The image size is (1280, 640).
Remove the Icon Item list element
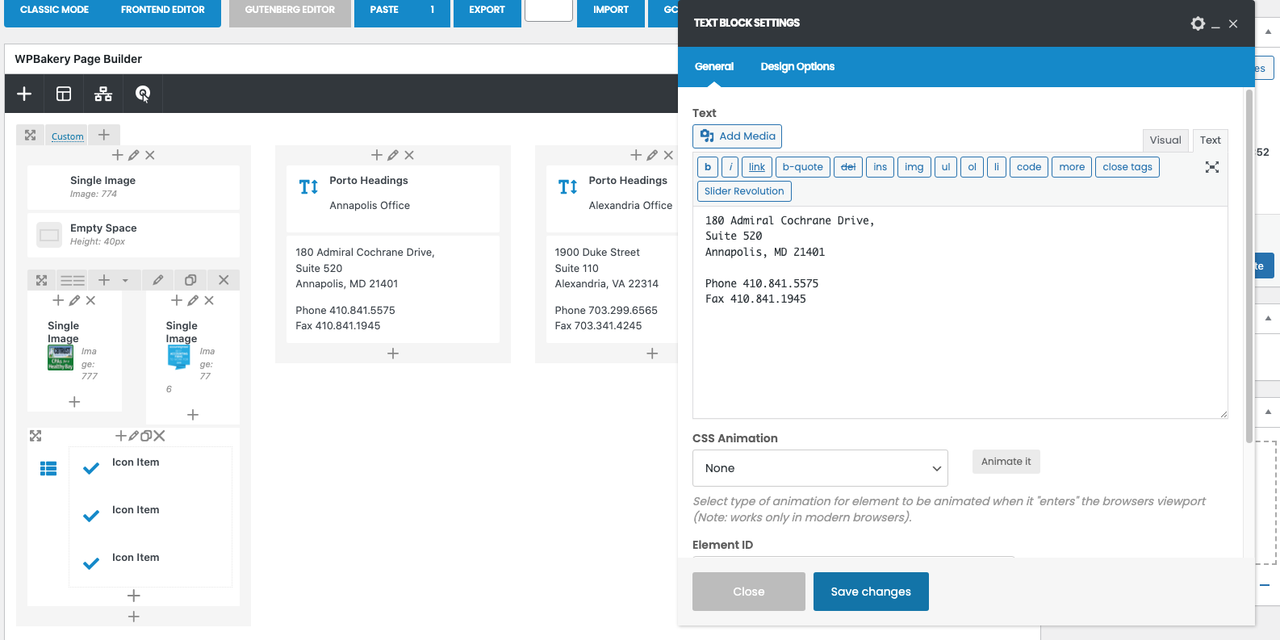click(x=159, y=436)
